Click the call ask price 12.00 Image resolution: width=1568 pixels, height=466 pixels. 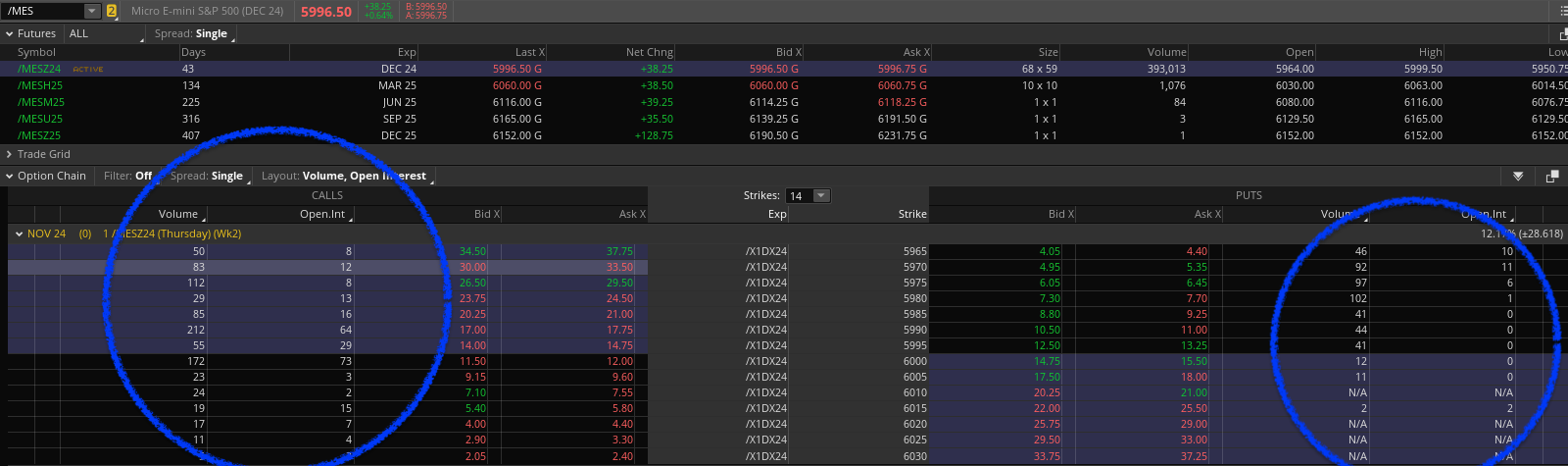[619, 361]
